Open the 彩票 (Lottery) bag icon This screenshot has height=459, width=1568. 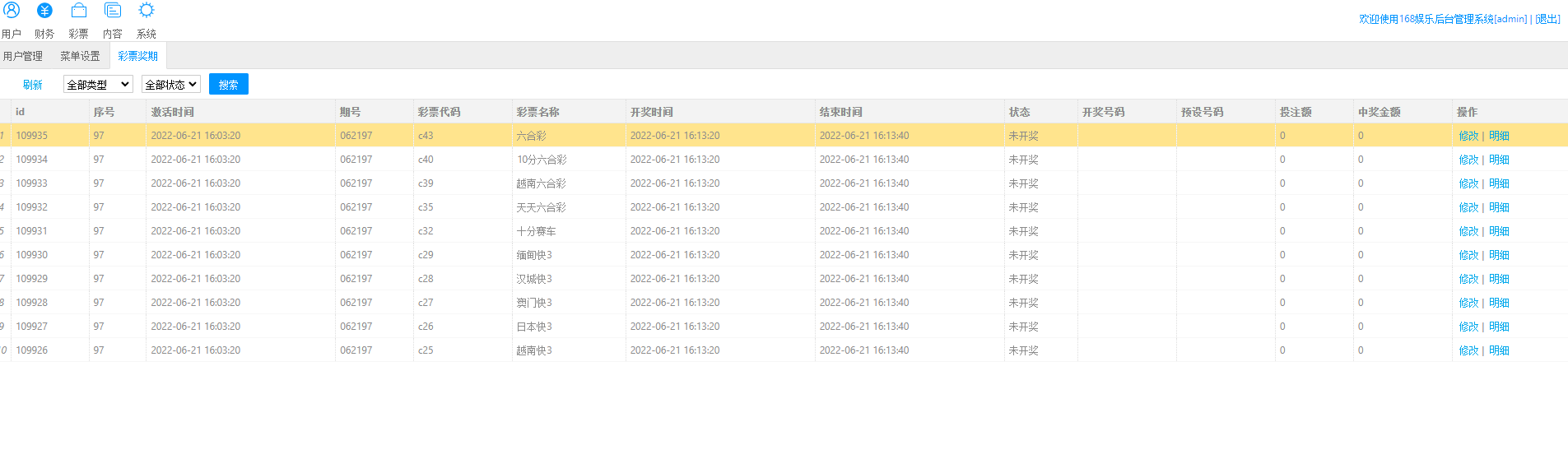78,12
